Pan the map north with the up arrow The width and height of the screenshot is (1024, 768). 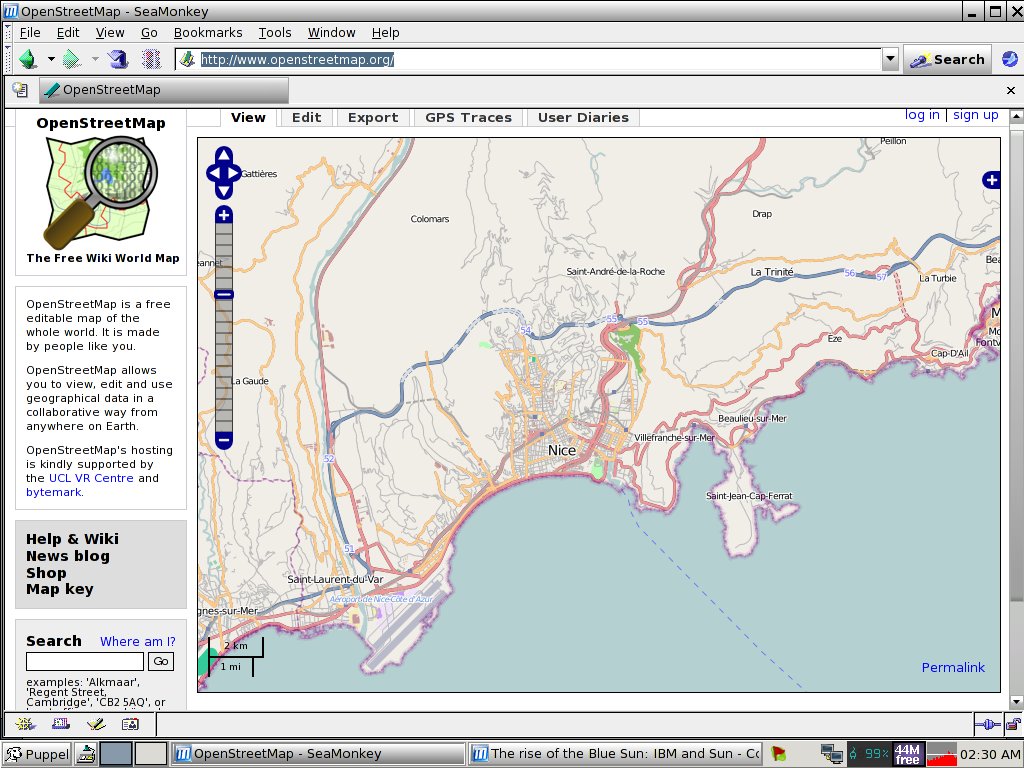[x=223, y=155]
